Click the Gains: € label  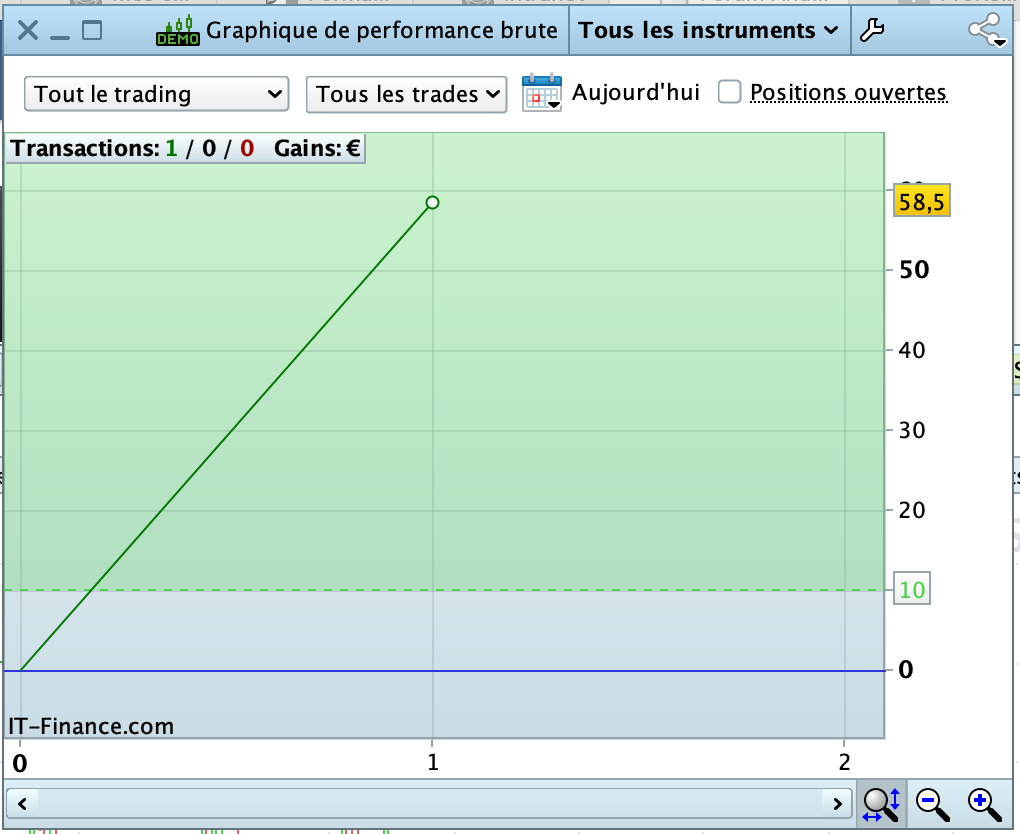click(317, 148)
